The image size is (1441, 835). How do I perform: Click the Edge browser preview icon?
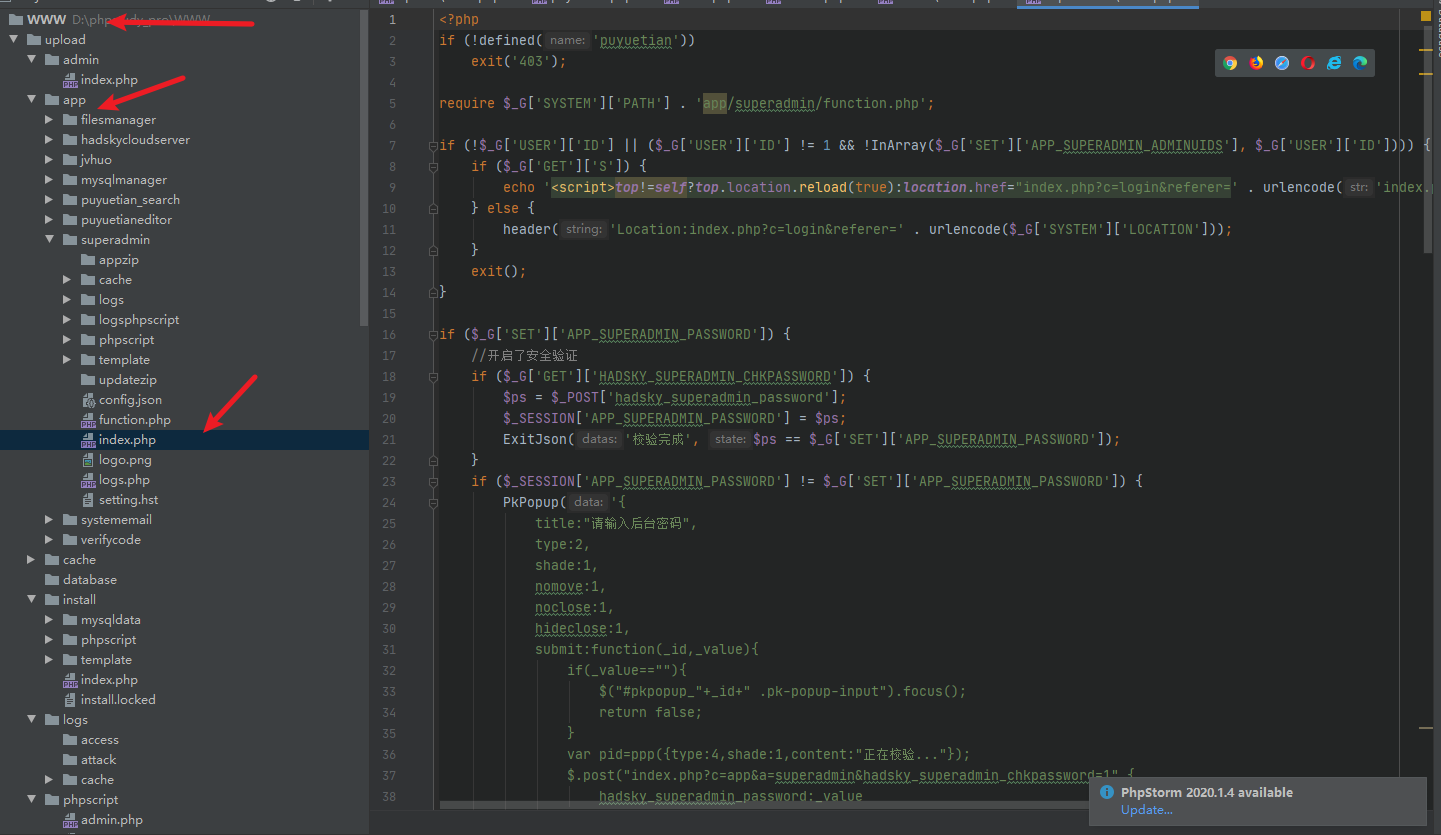(x=1360, y=63)
